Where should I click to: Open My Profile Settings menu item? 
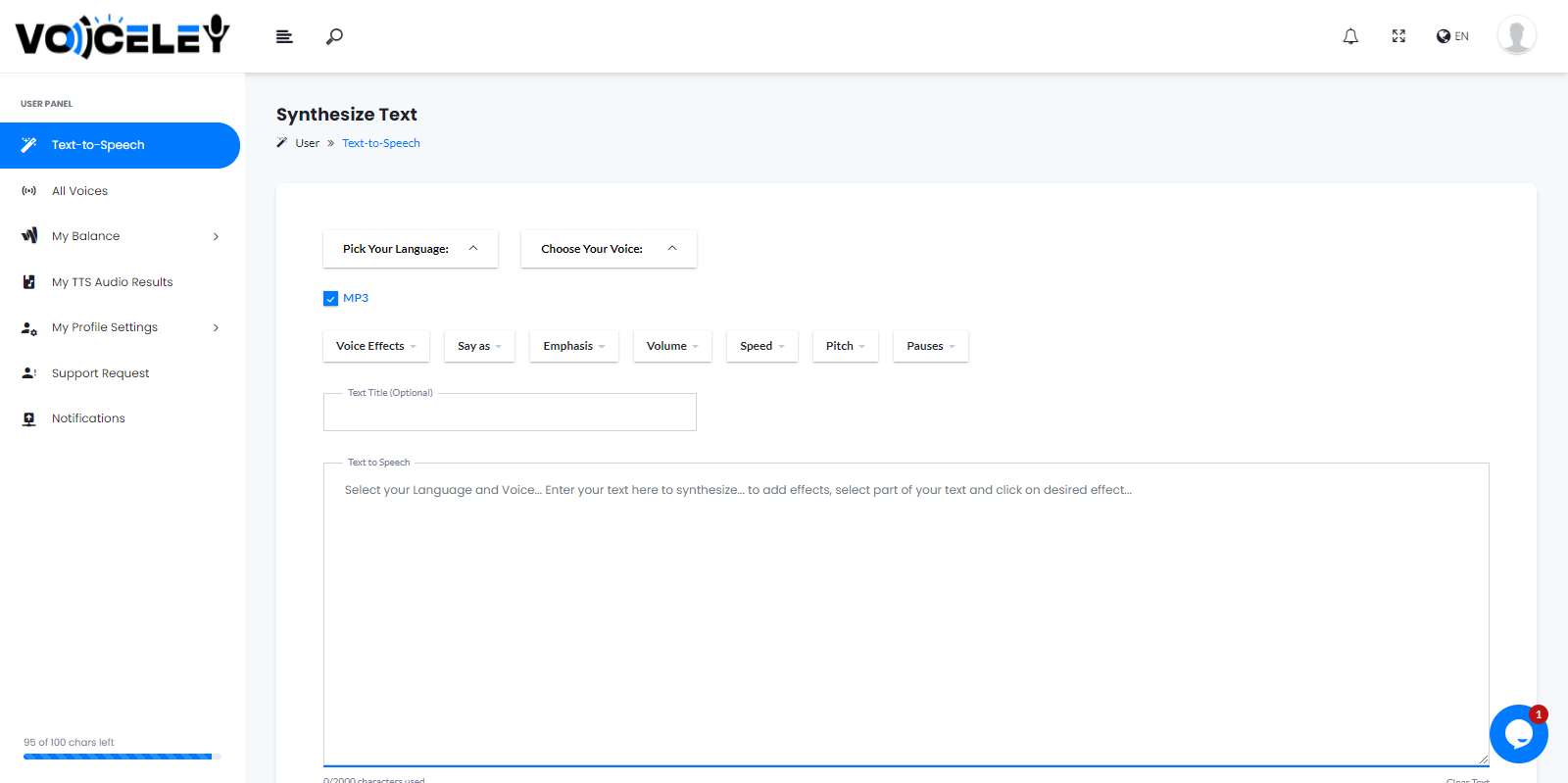tap(120, 327)
